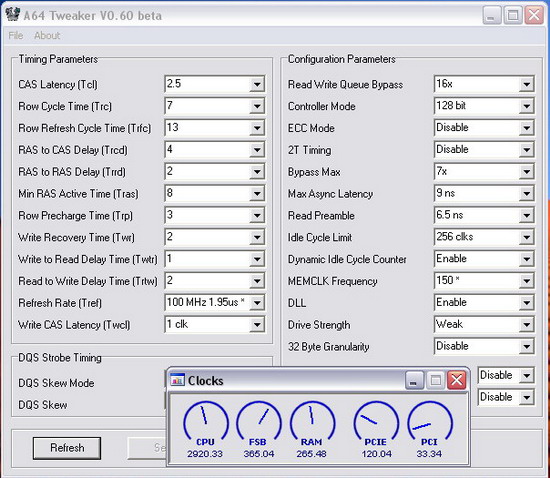Image resolution: width=550 pixels, height=478 pixels.
Task: Expand Read Write Queue Bypass dropdown
Action: [526, 84]
